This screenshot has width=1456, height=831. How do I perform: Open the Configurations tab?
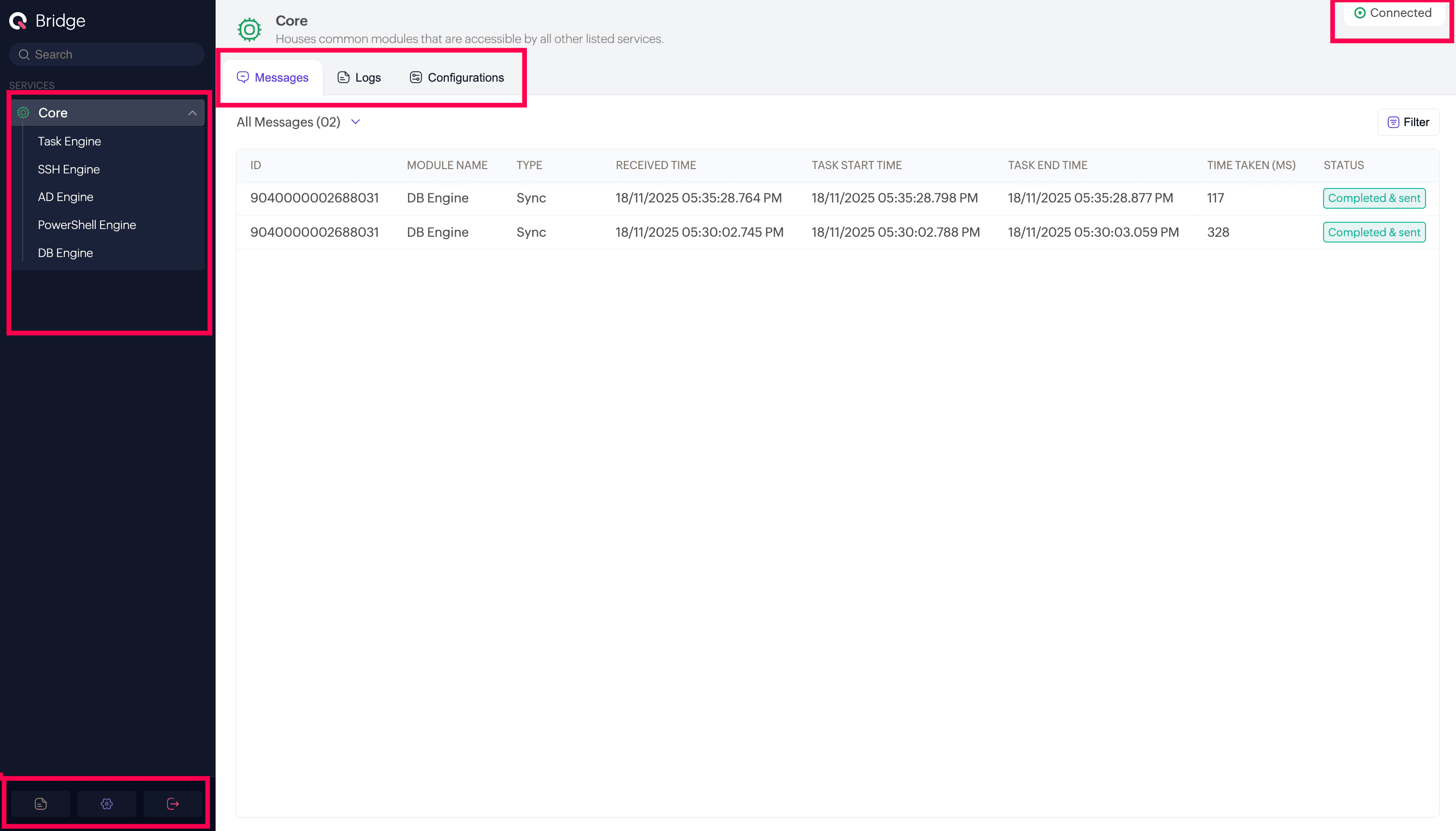tap(457, 78)
